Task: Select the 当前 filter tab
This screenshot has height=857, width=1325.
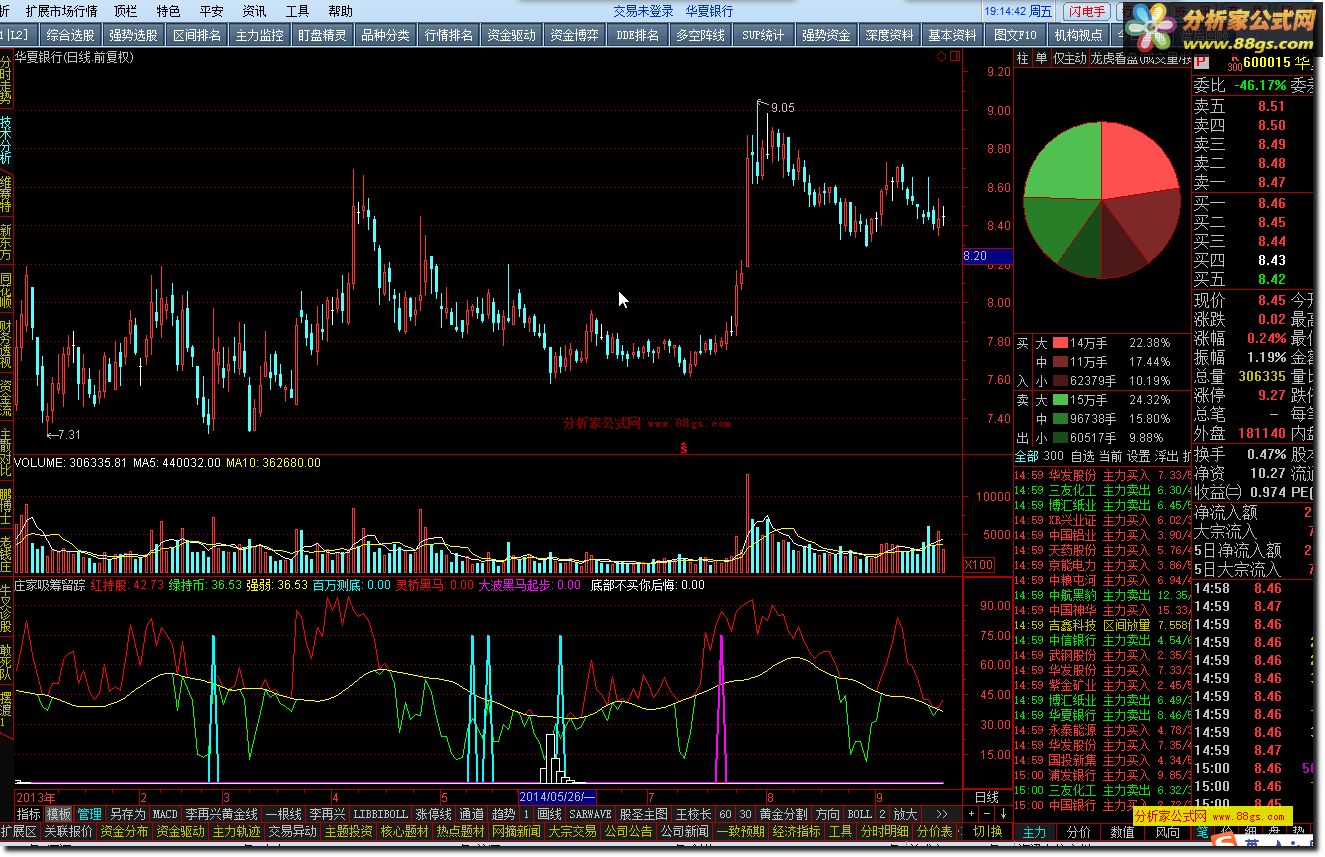Action: 1110,456
